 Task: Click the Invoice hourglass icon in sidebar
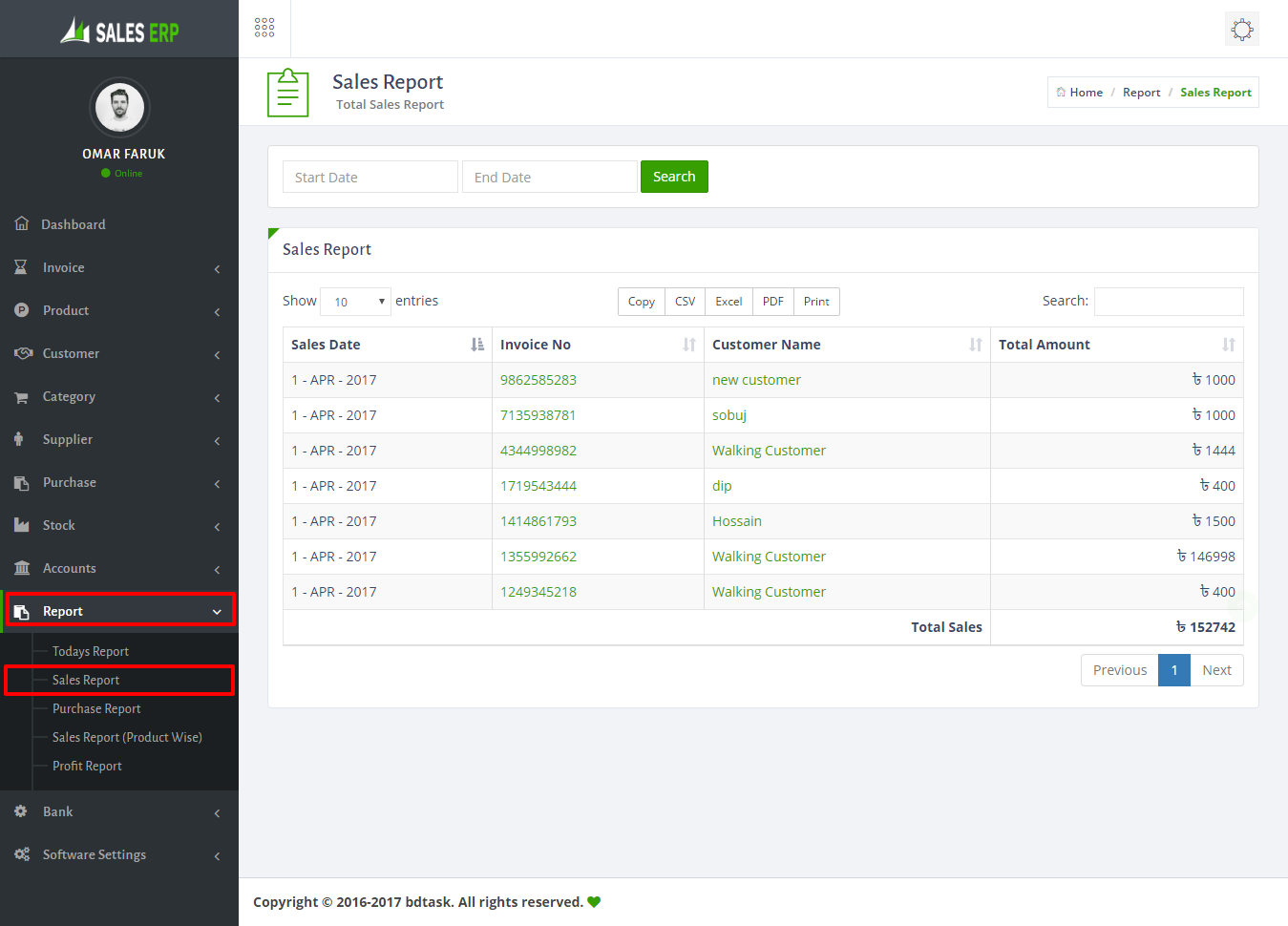point(21,267)
